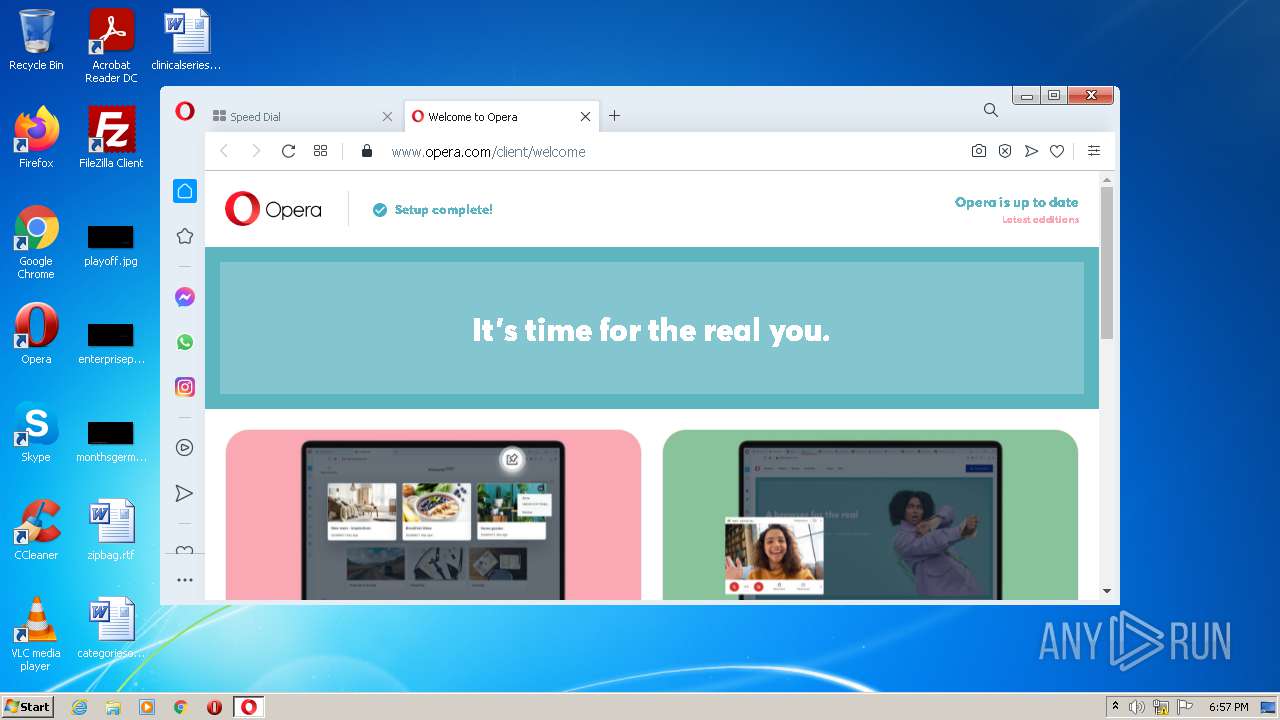Image resolution: width=1280 pixels, height=720 pixels.
Task: Select Acrobat Reader DC desktop shortcut
Action: click(x=111, y=46)
